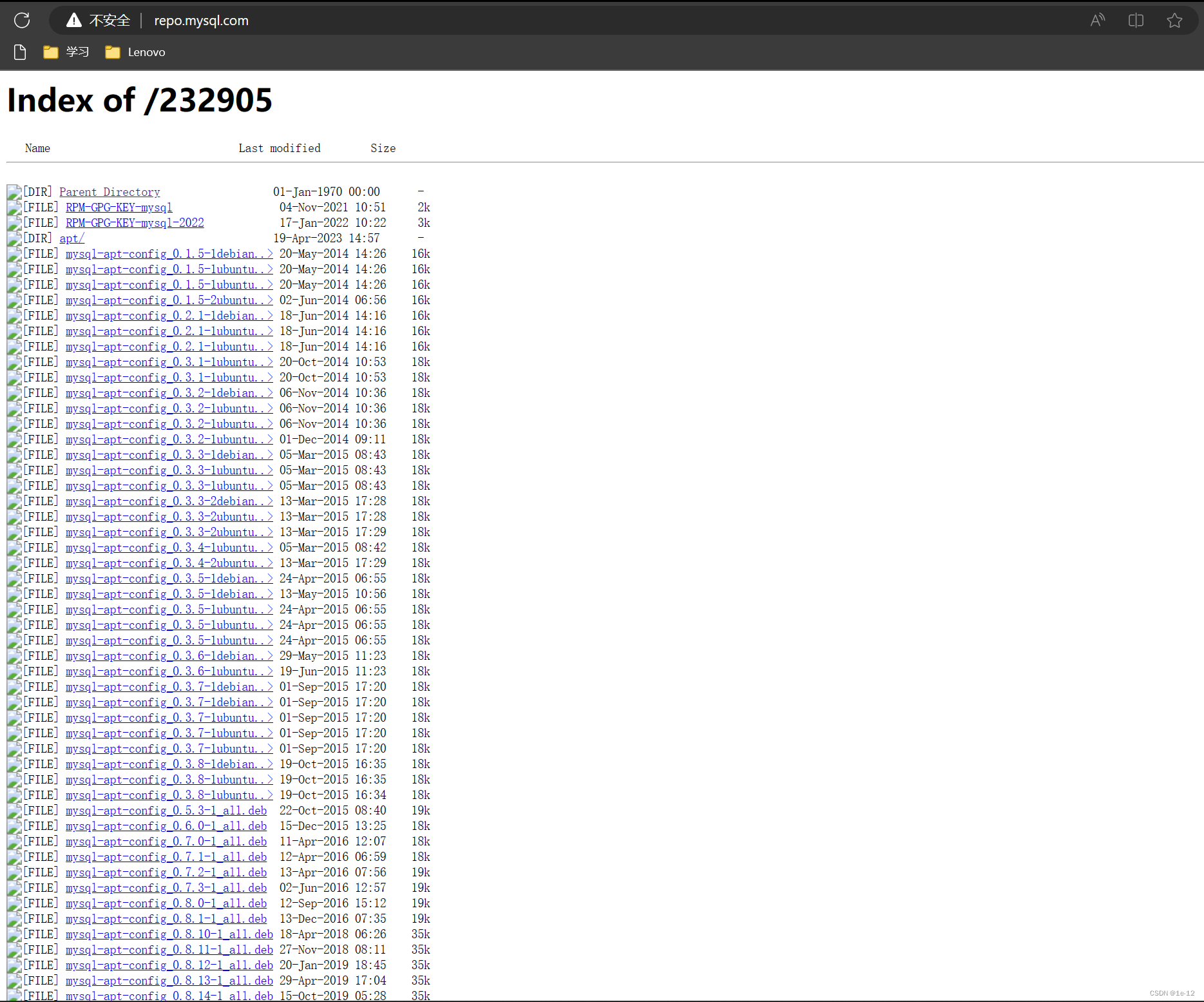Open mysql-apt-config_0.3.4-1ubuntu link
This screenshot has height=1002, width=1204.
click(x=169, y=548)
